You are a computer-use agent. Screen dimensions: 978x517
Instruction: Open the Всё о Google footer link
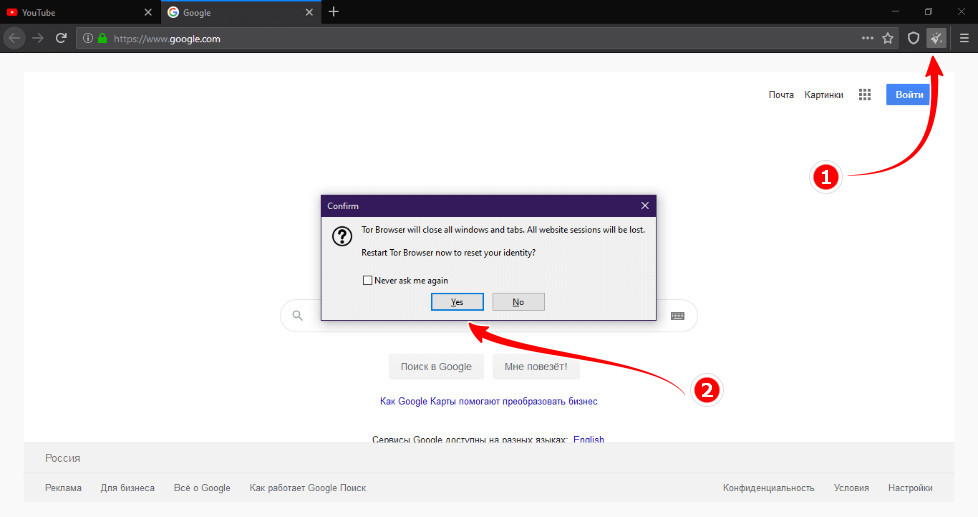202,488
